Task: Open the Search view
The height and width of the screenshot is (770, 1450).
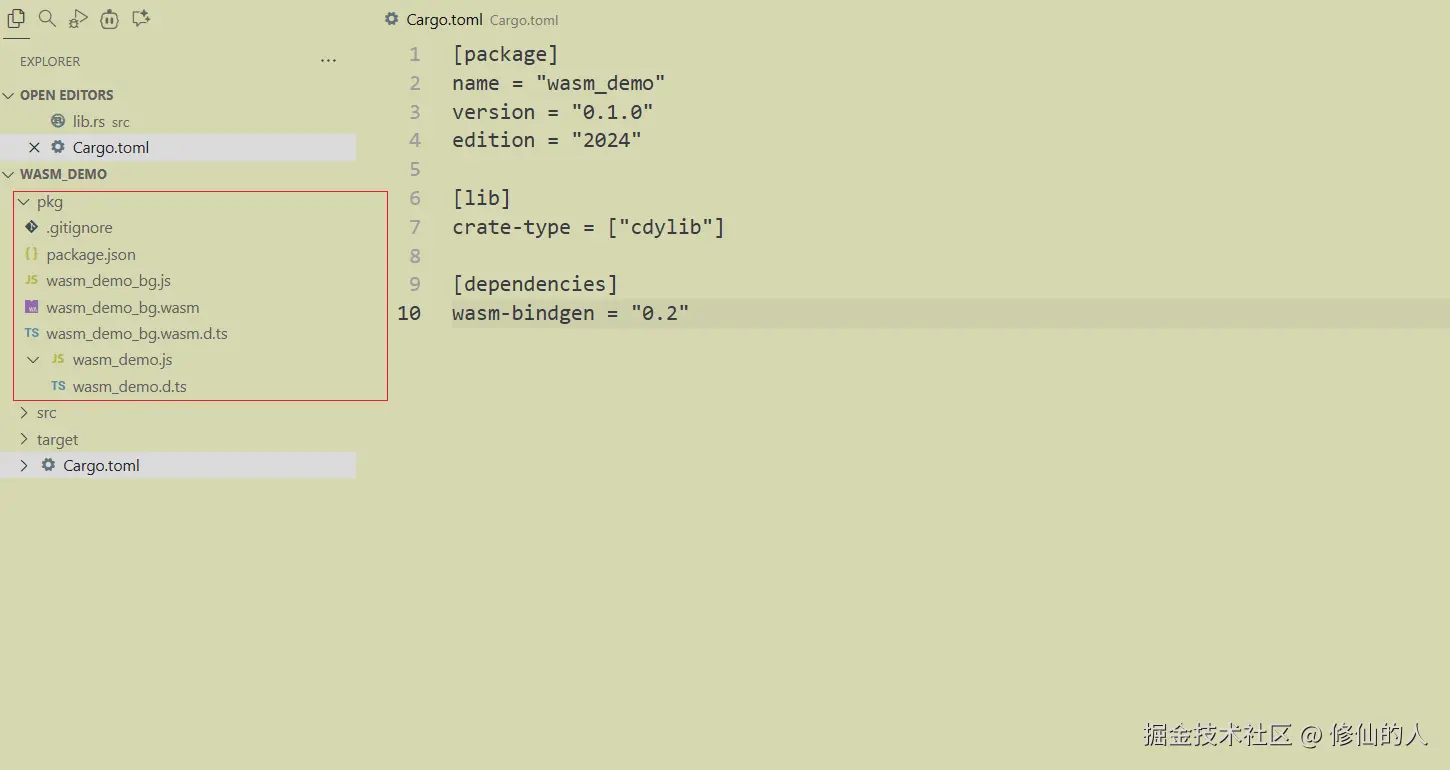Action: point(47,18)
